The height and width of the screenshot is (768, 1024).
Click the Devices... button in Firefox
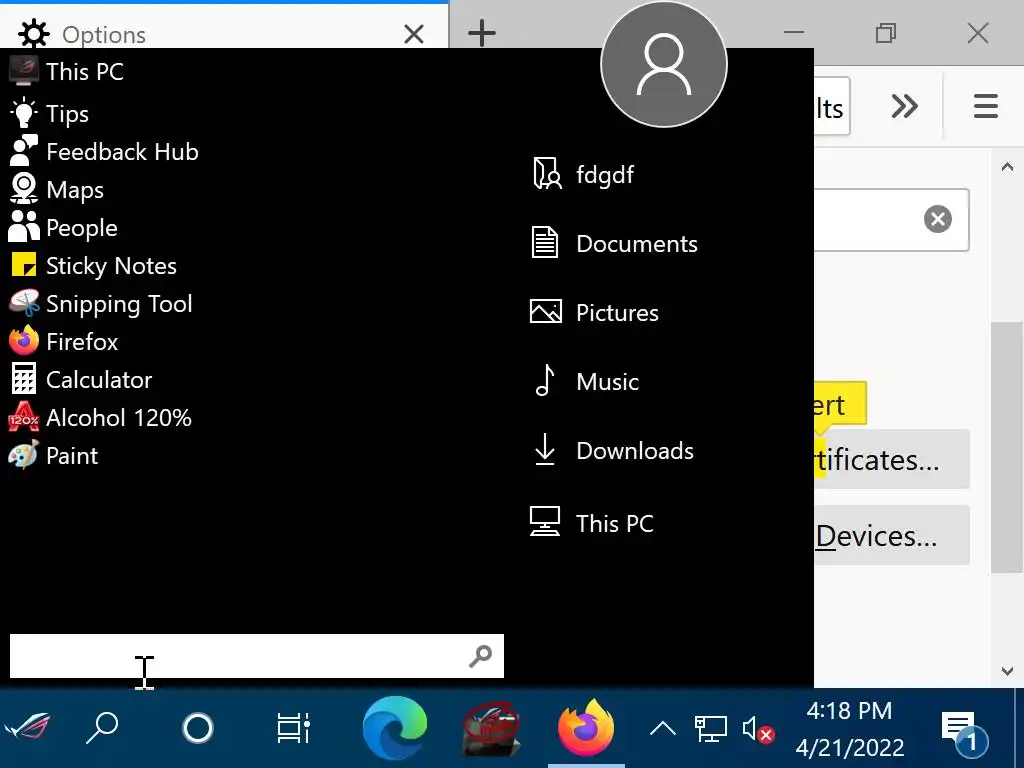click(x=892, y=536)
